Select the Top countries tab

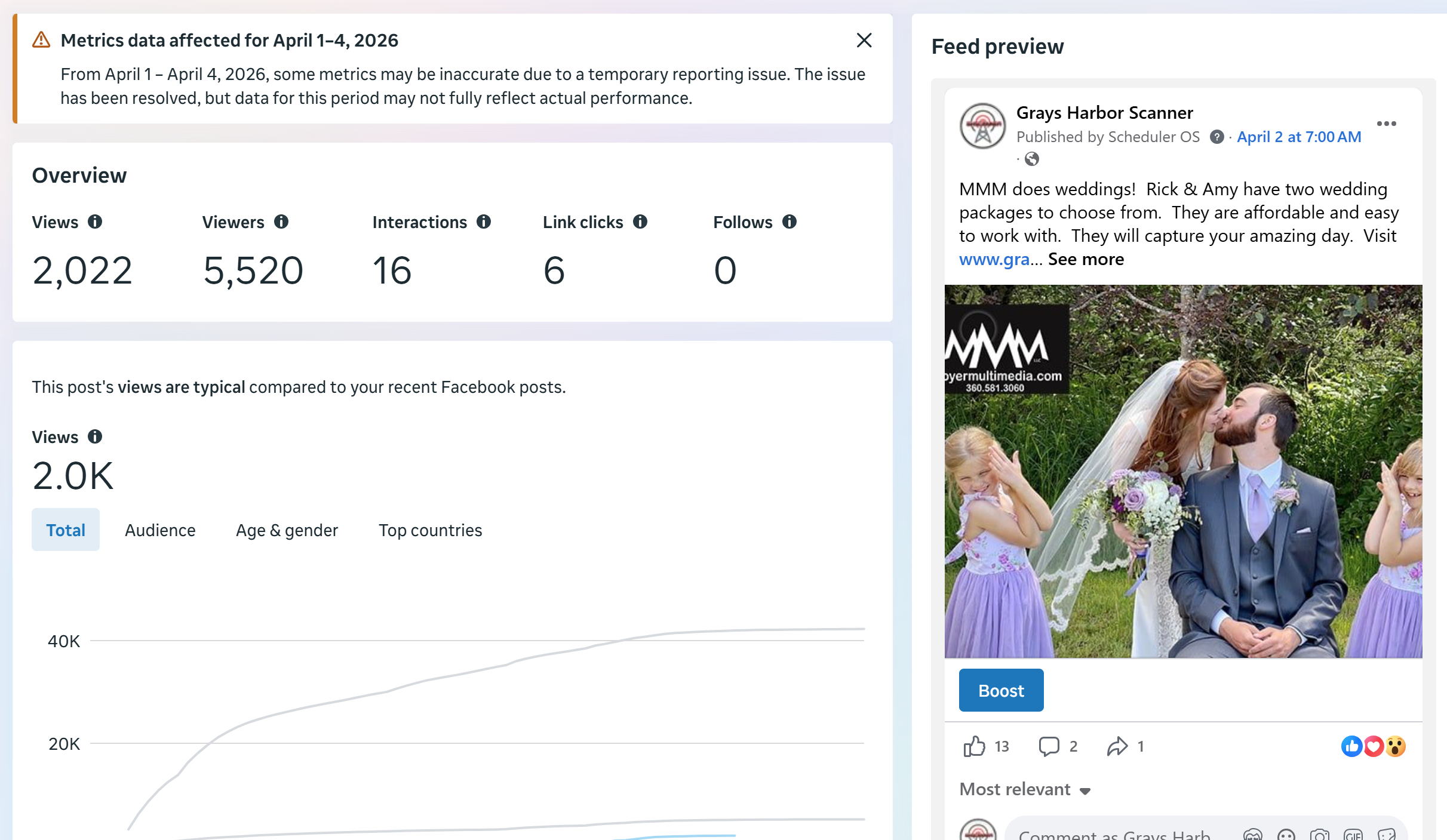(430, 530)
